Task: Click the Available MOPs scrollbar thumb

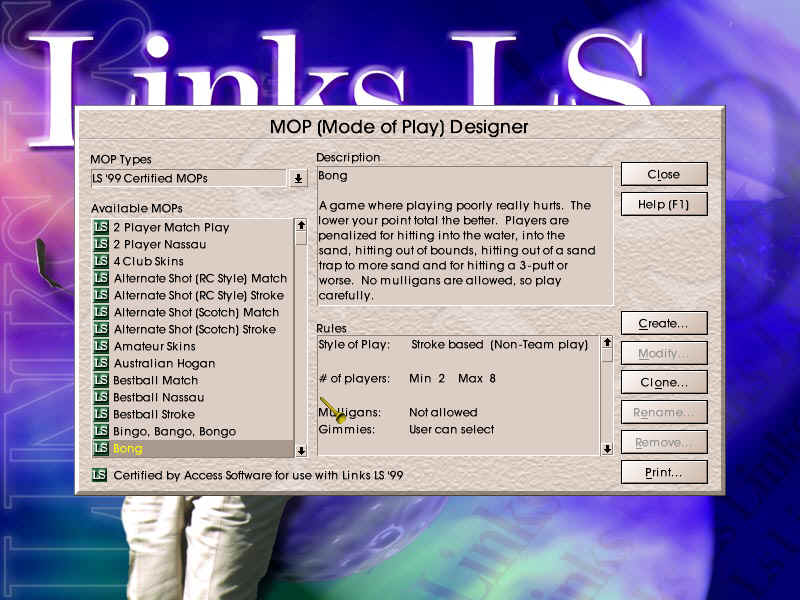Action: coord(301,238)
